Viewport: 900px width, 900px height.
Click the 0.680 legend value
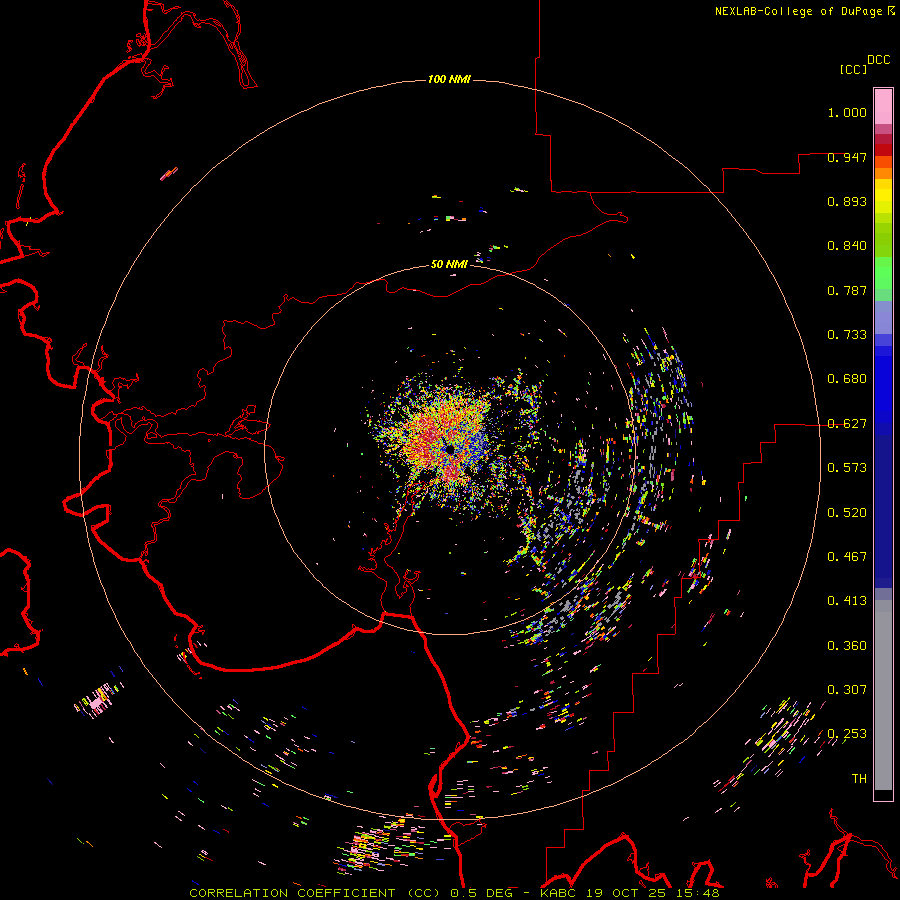(847, 379)
